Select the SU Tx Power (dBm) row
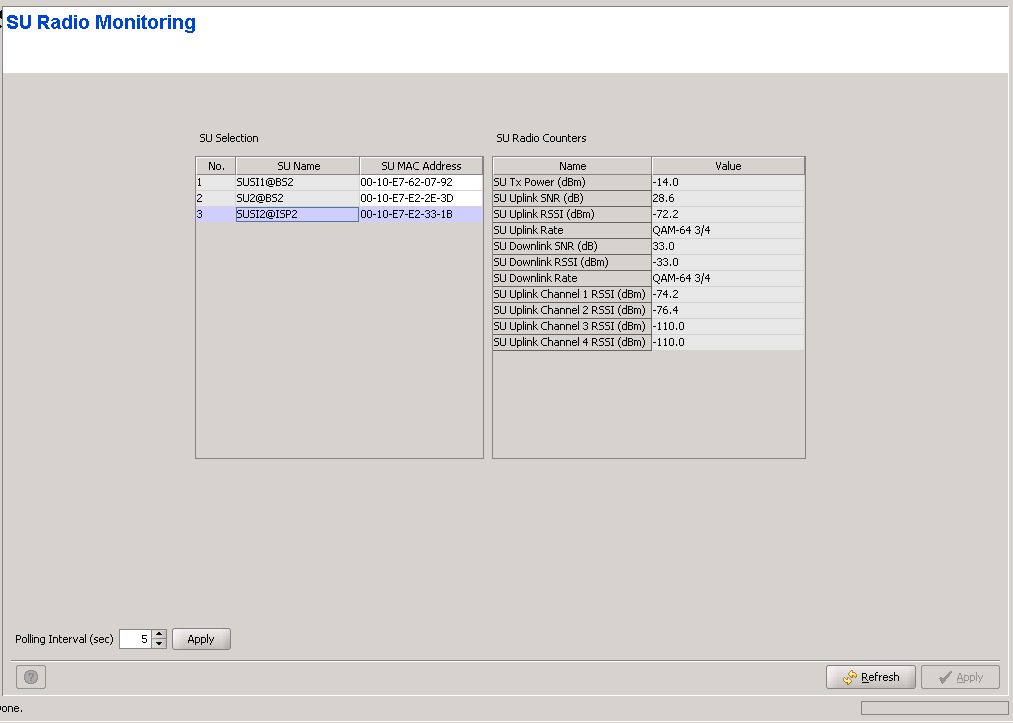 (572, 183)
